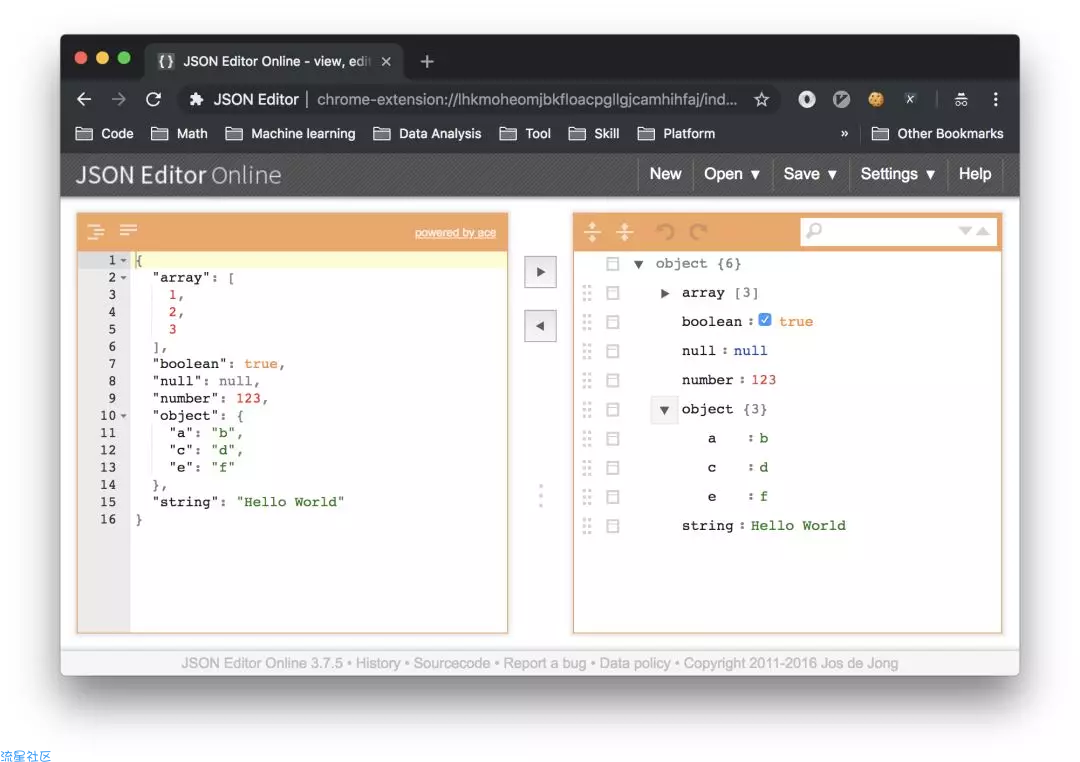Go to previous search result arrow
This screenshot has width=1080, height=762.
(984, 231)
